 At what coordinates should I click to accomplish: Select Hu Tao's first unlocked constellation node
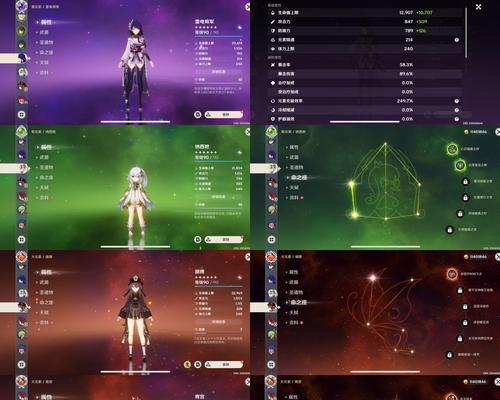[452, 274]
